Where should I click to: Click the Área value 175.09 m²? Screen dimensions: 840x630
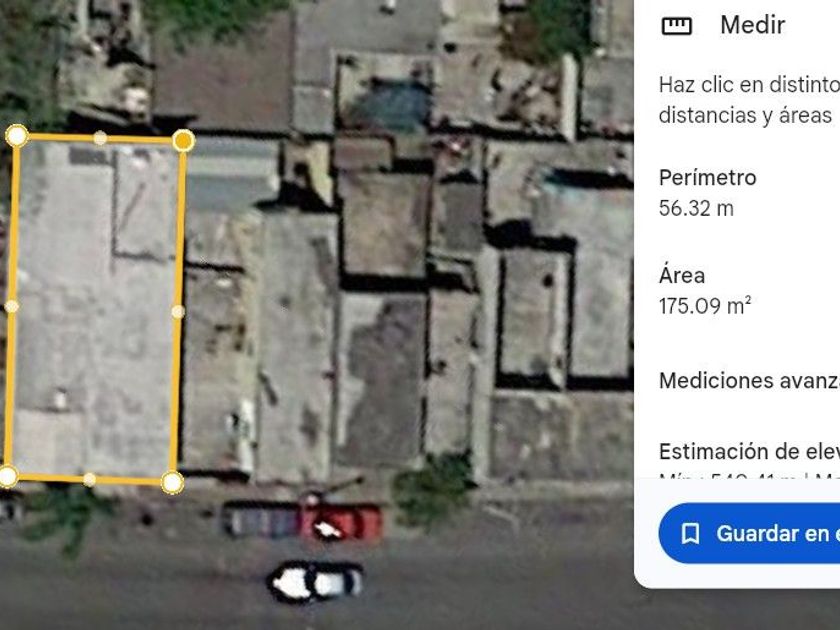pyautogui.click(x=705, y=306)
